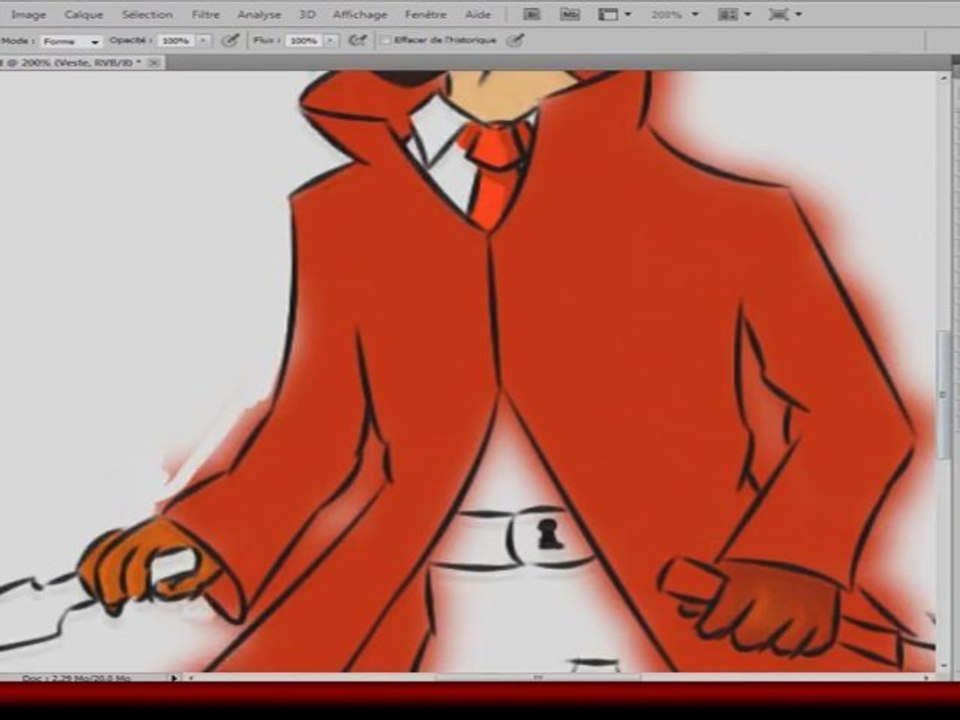
Task: Open the Calque menu
Action: click(x=84, y=15)
